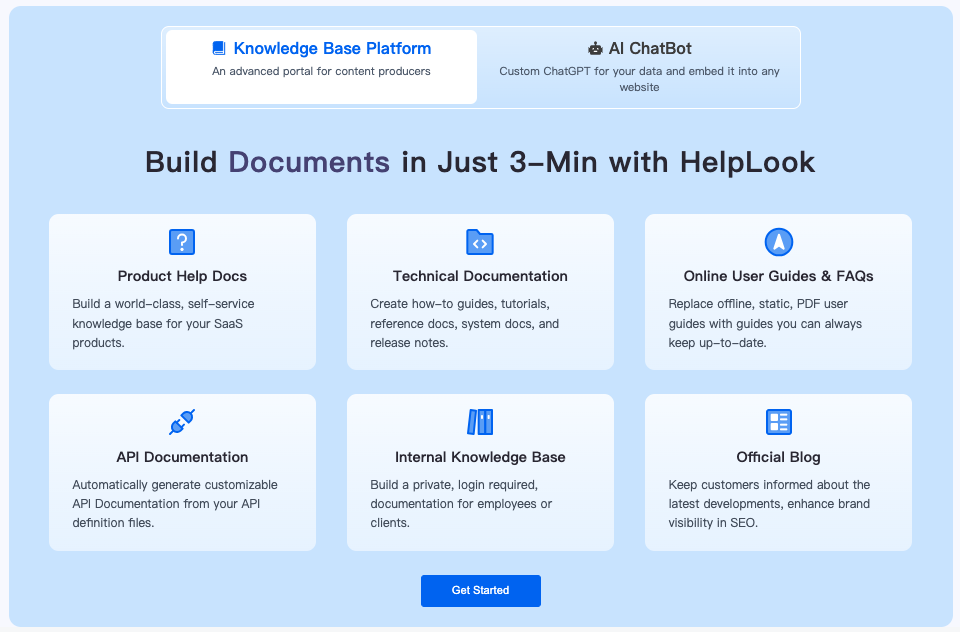This screenshot has width=960, height=632.
Task: Click the compass icon above Online User Guides
Action: coord(777,241)
